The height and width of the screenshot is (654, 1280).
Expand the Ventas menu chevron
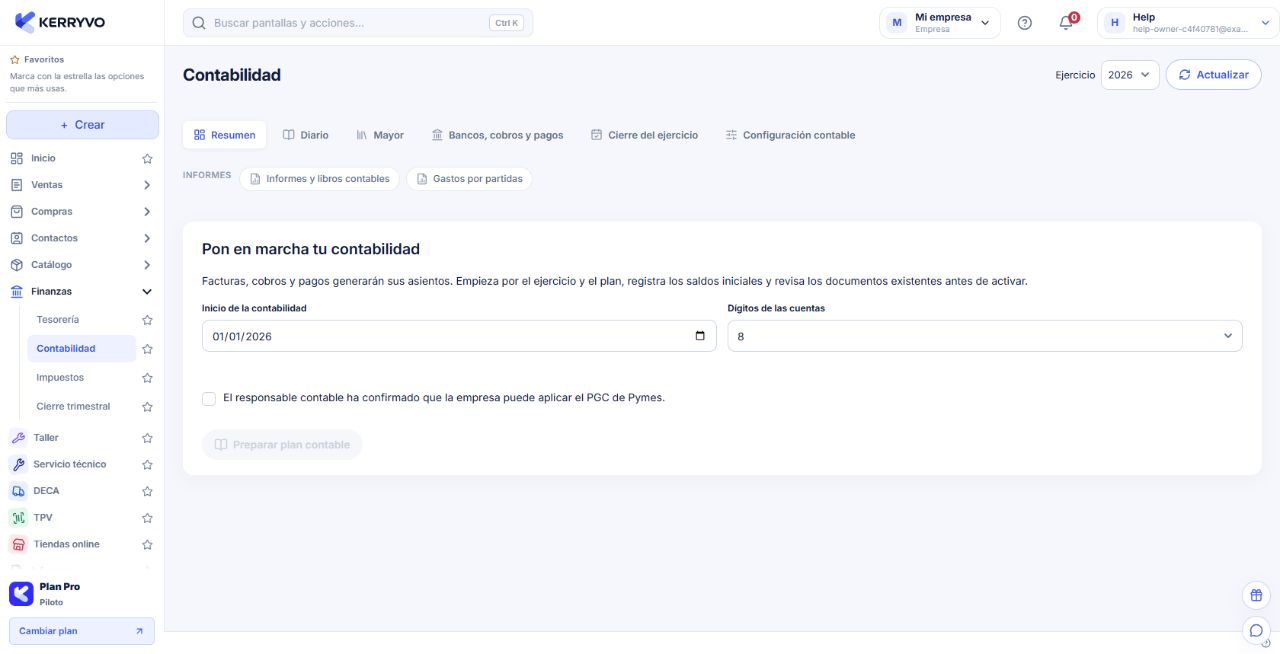[147, 185]
